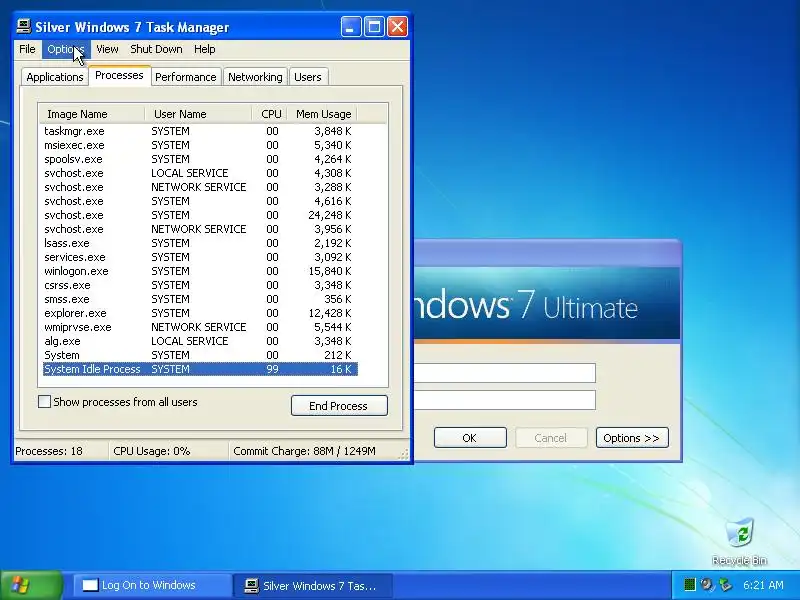
Task: Click the End Process button
Action: pos(339,406)
